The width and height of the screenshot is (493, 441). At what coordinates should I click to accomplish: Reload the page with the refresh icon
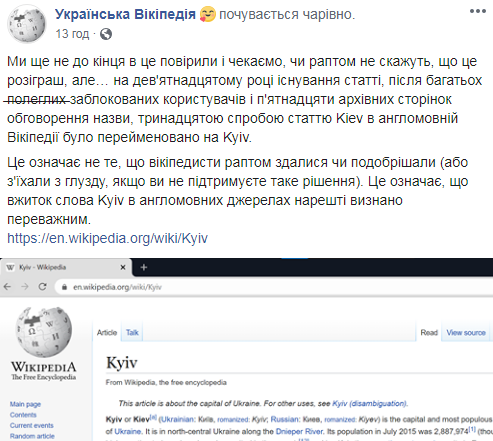[43, 287]
